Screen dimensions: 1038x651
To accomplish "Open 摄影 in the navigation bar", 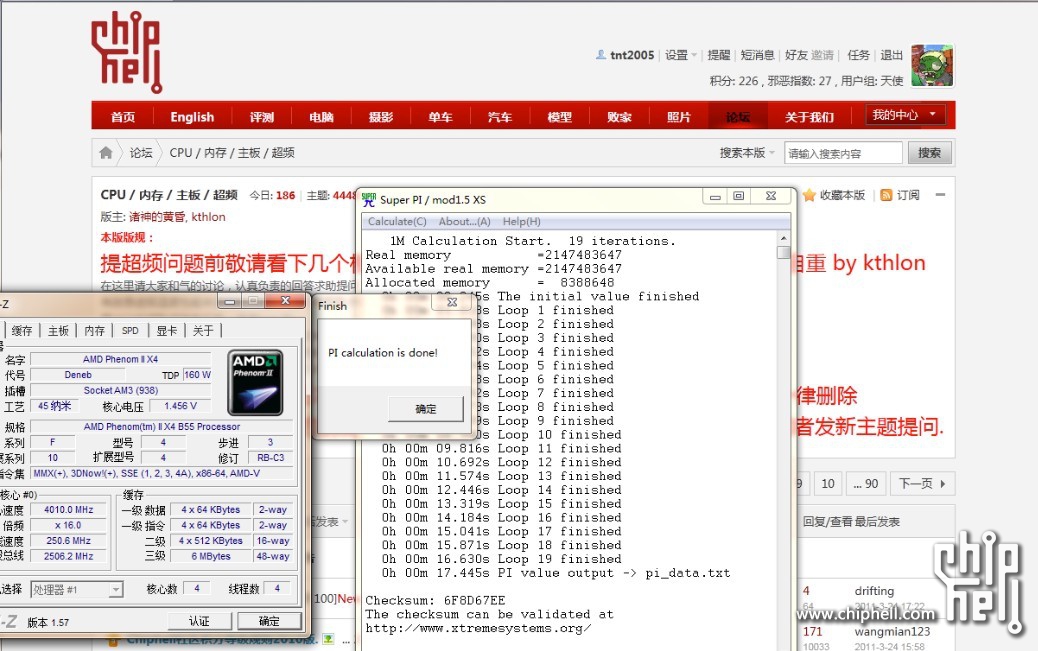I will [381, 117].
